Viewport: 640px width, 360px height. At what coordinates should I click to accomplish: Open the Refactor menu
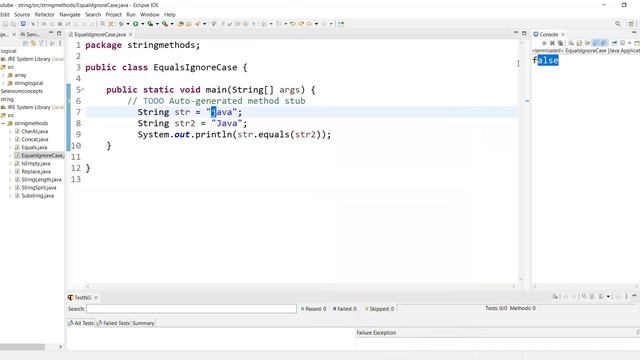click(44, 14)
